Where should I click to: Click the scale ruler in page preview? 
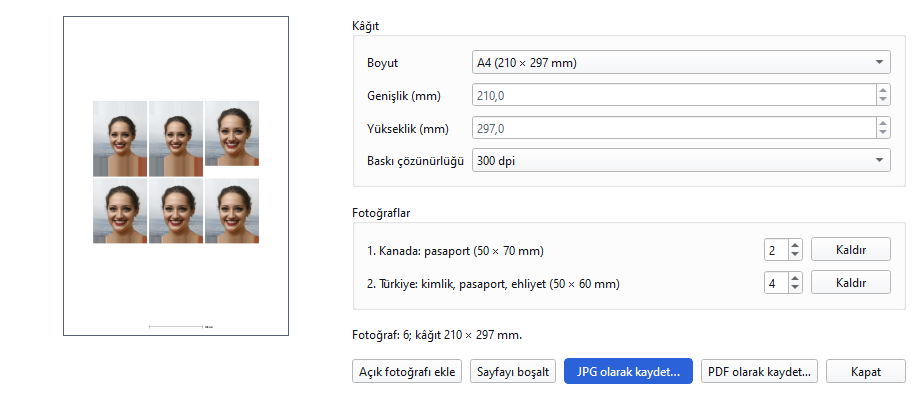click(x=181, y=326)
